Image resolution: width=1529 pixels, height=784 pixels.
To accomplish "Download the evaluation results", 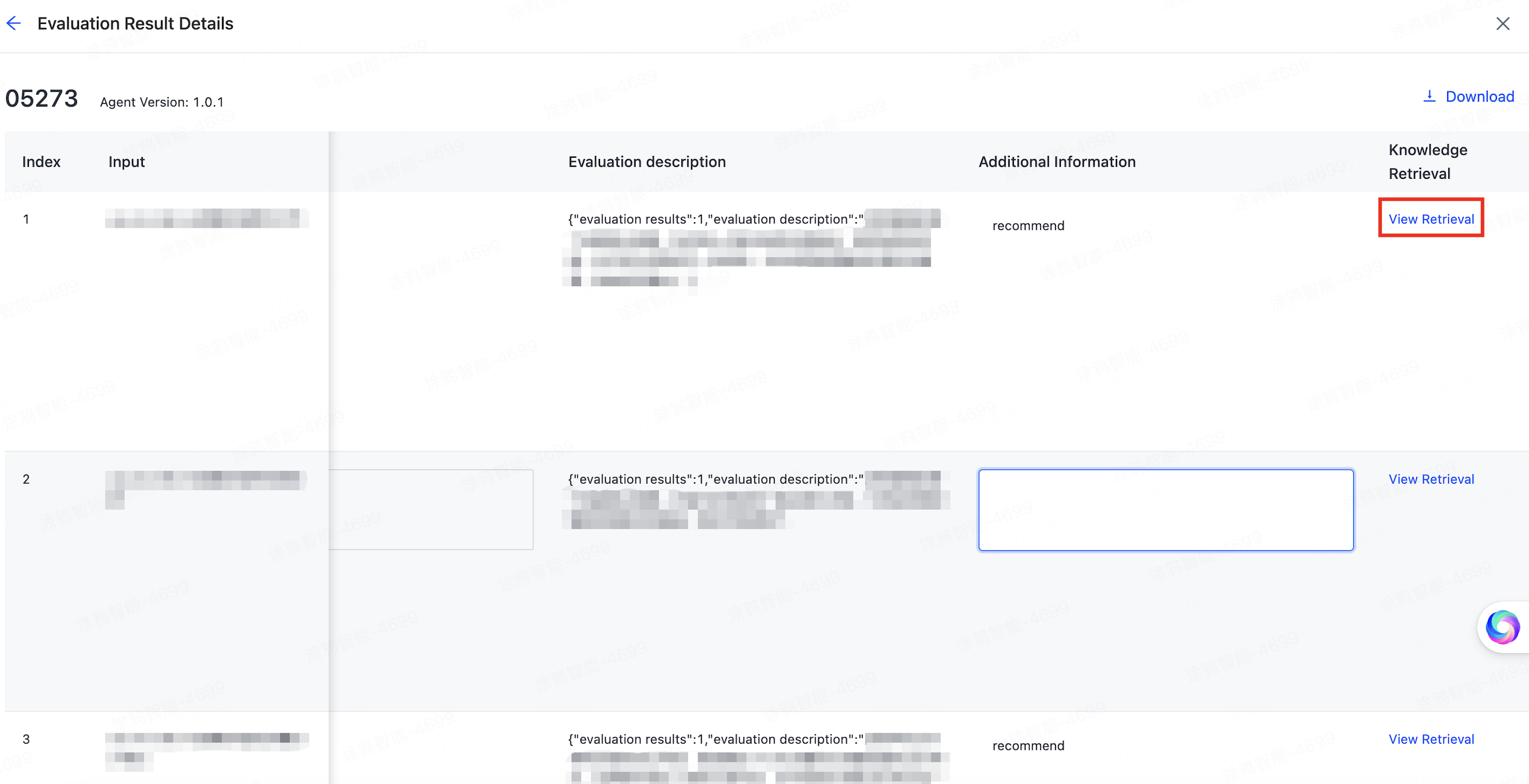I will 1468,96.
